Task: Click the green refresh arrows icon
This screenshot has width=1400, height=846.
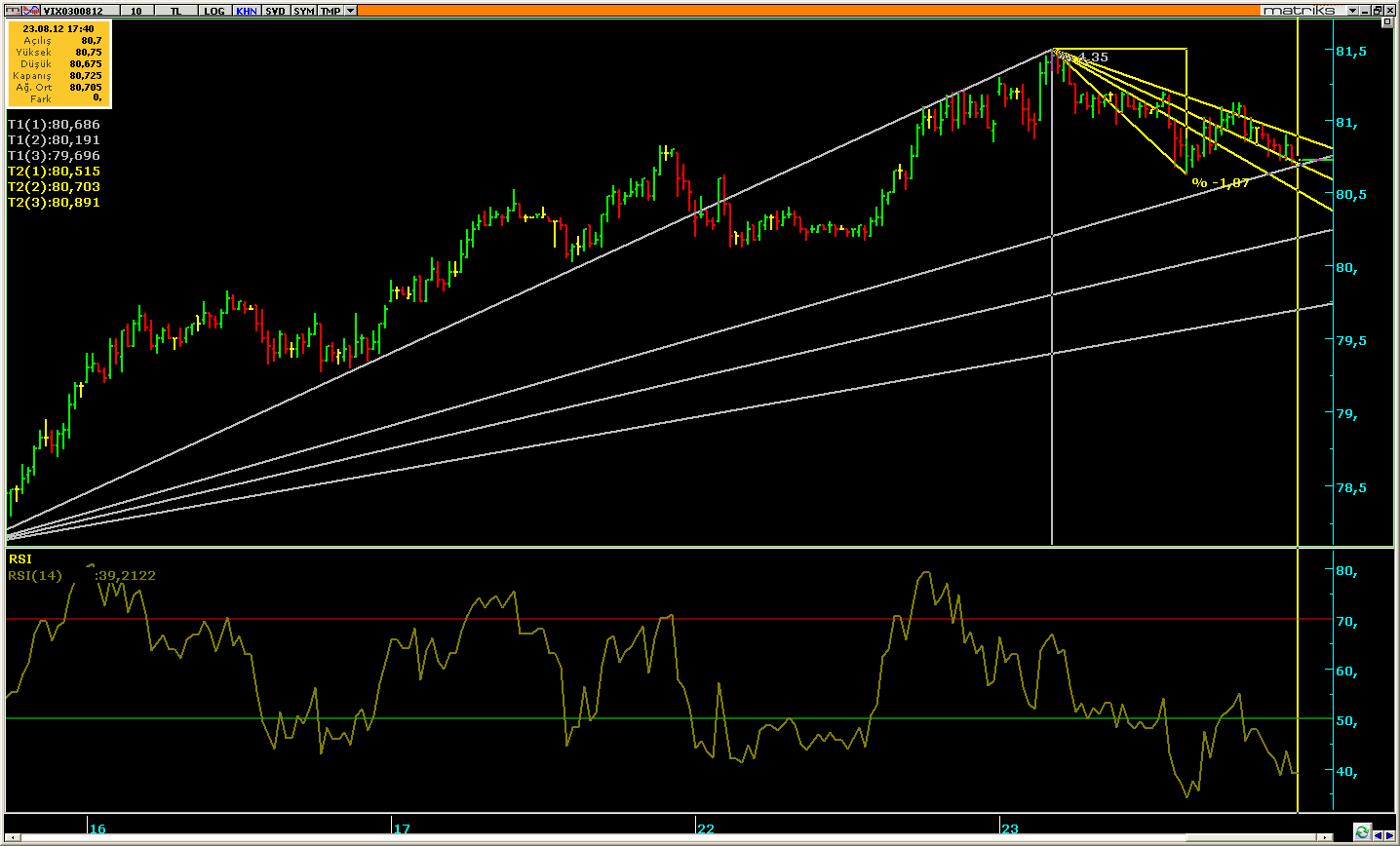Action: 1362,832
